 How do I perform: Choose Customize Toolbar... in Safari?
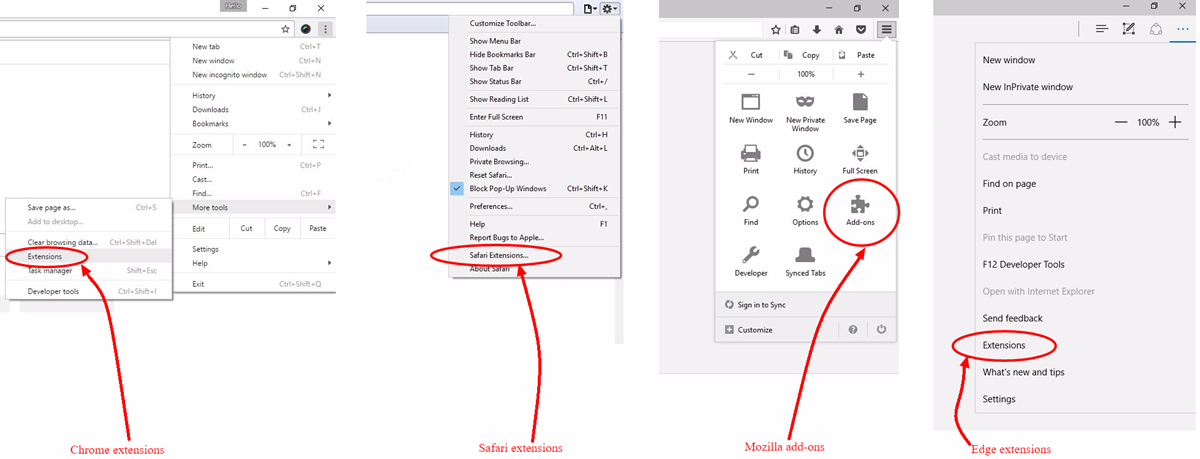pyautogui.click(x=502, y=22)
